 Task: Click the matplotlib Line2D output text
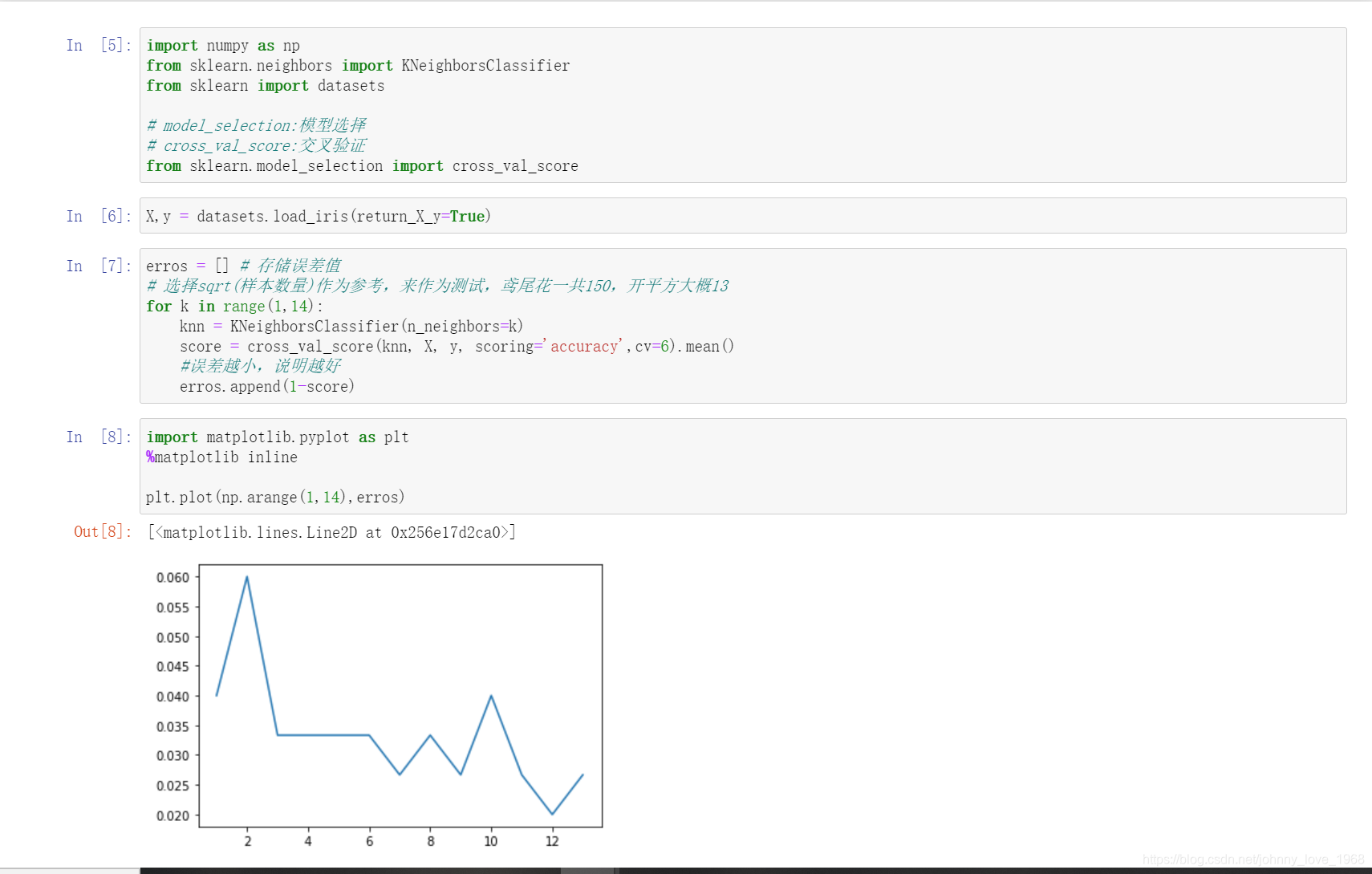[331, 532]
